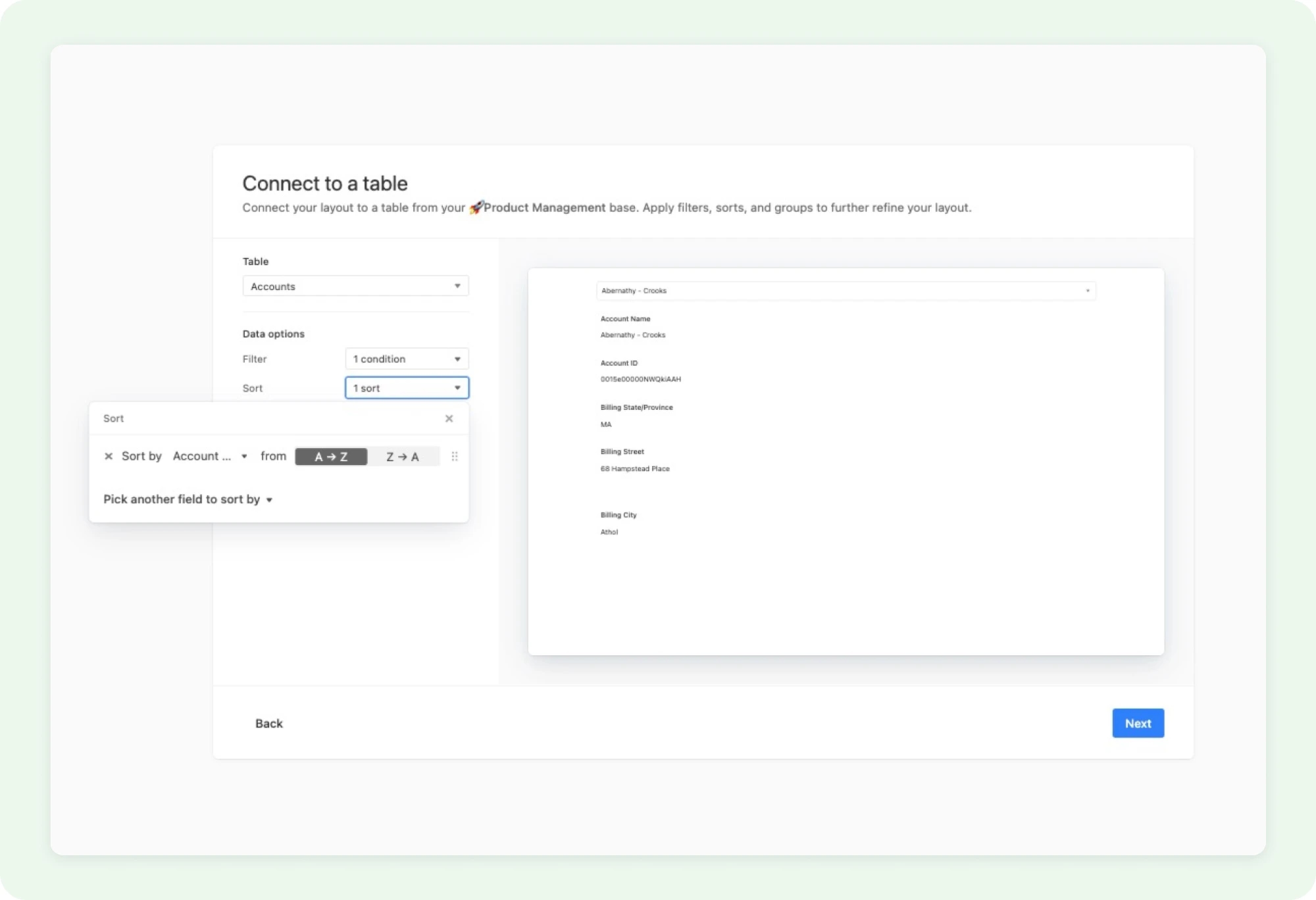Click the Account ID field label
The width and height of the screenshot is (1316, 900).
click(619, 362)
